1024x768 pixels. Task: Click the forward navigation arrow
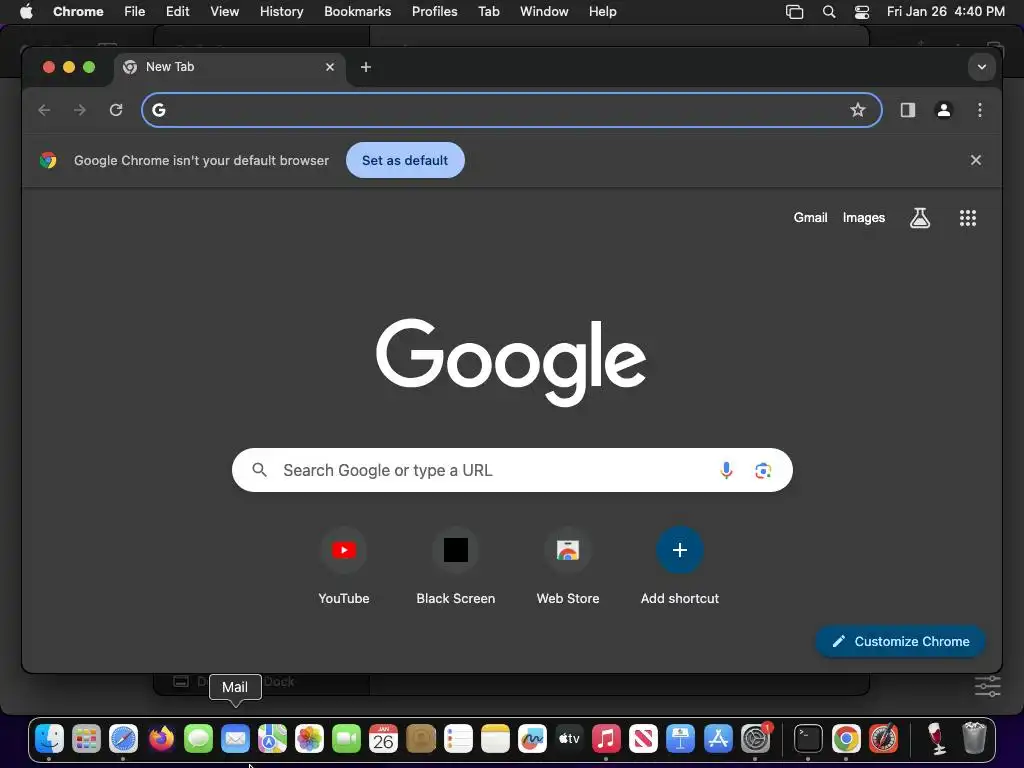click(x=80, y=110)
